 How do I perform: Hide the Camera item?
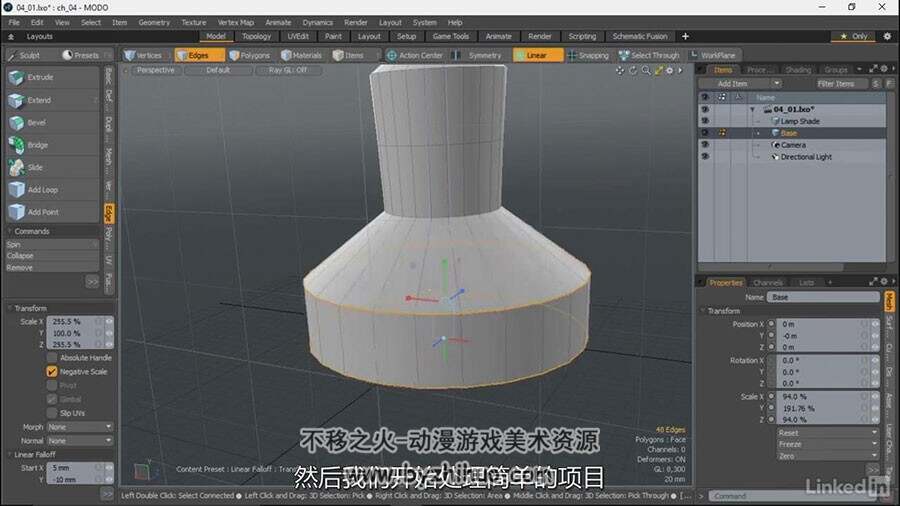click(705, 145)
